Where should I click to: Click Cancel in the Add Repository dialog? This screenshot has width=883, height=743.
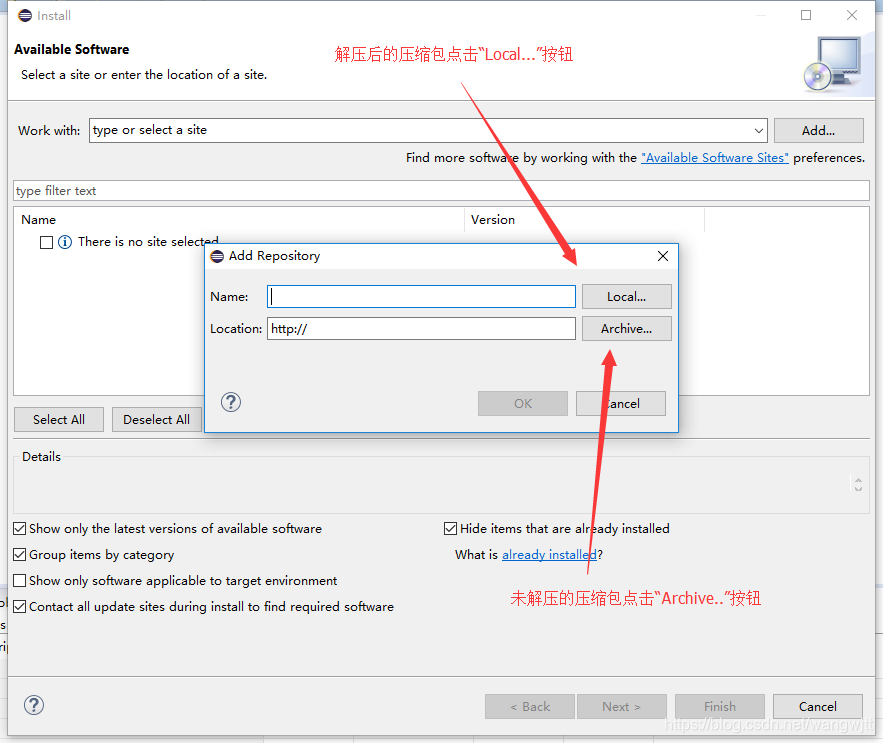621,403
